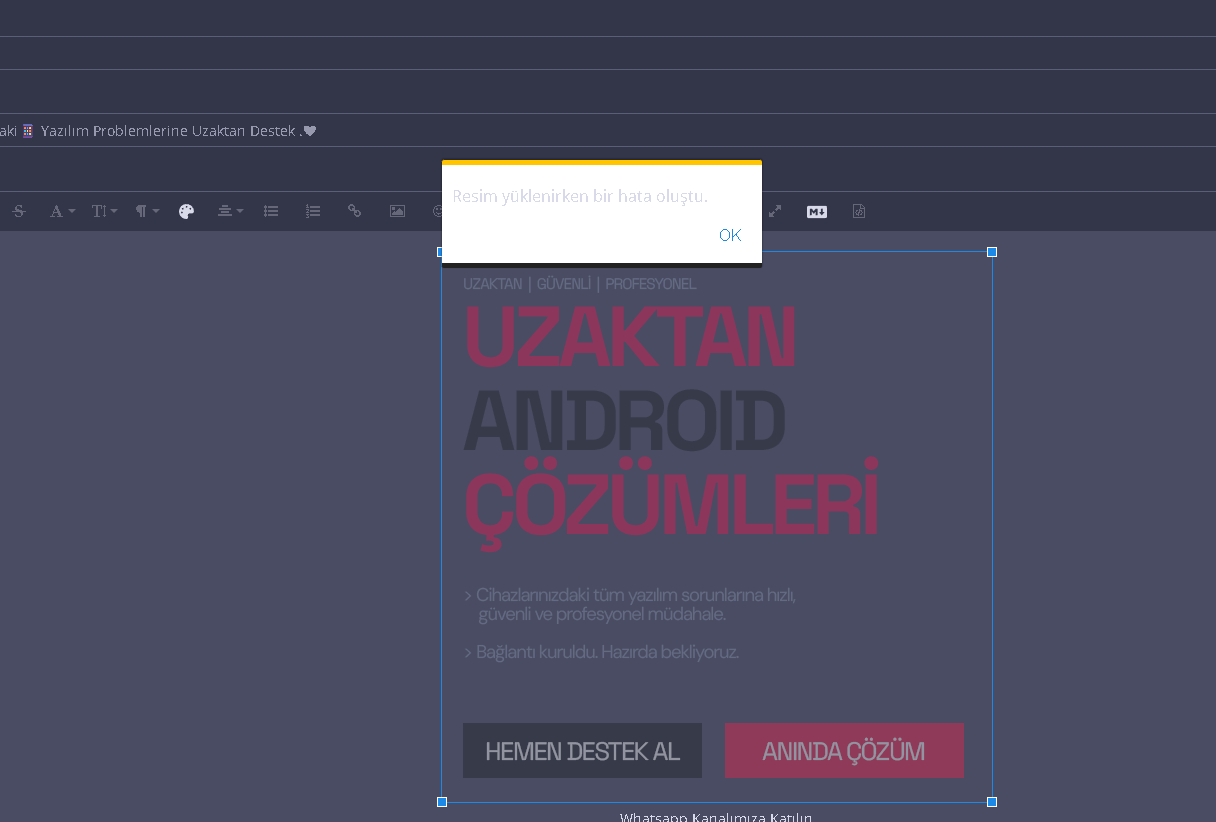
Task: Click the insert link icon
Action: 354,211
